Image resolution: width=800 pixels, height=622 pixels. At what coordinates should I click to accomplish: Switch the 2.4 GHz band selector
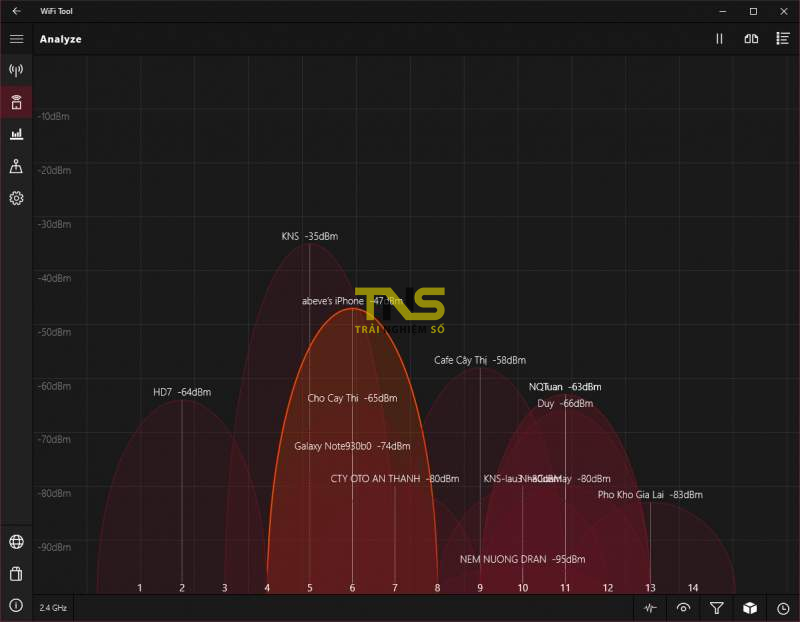point(53,608)
